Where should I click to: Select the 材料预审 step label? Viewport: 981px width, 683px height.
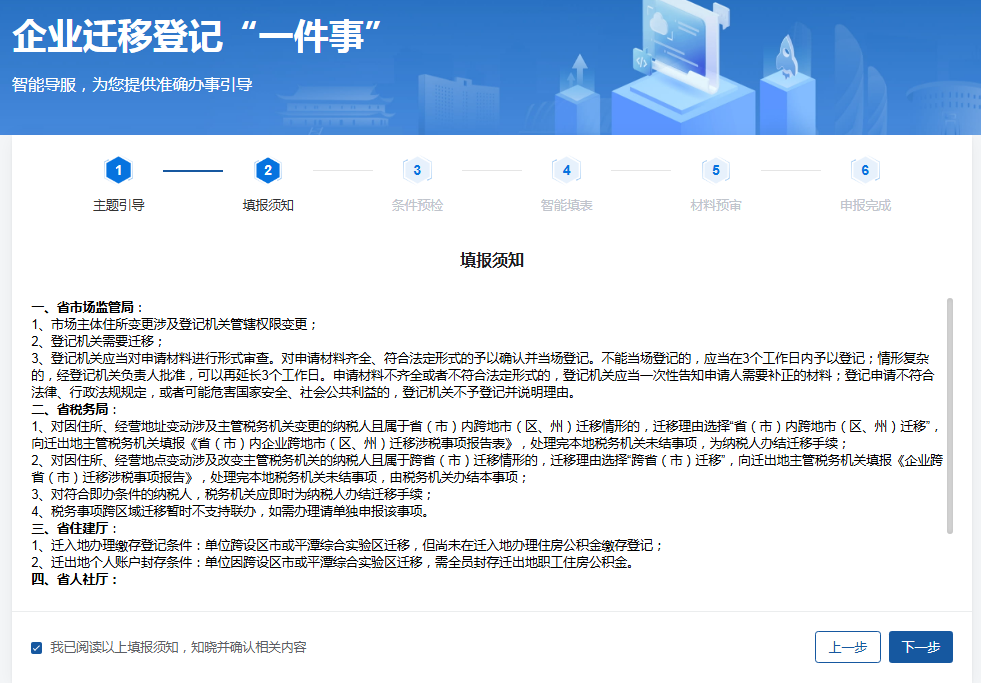pyautogui.click(x=716, y=205)
